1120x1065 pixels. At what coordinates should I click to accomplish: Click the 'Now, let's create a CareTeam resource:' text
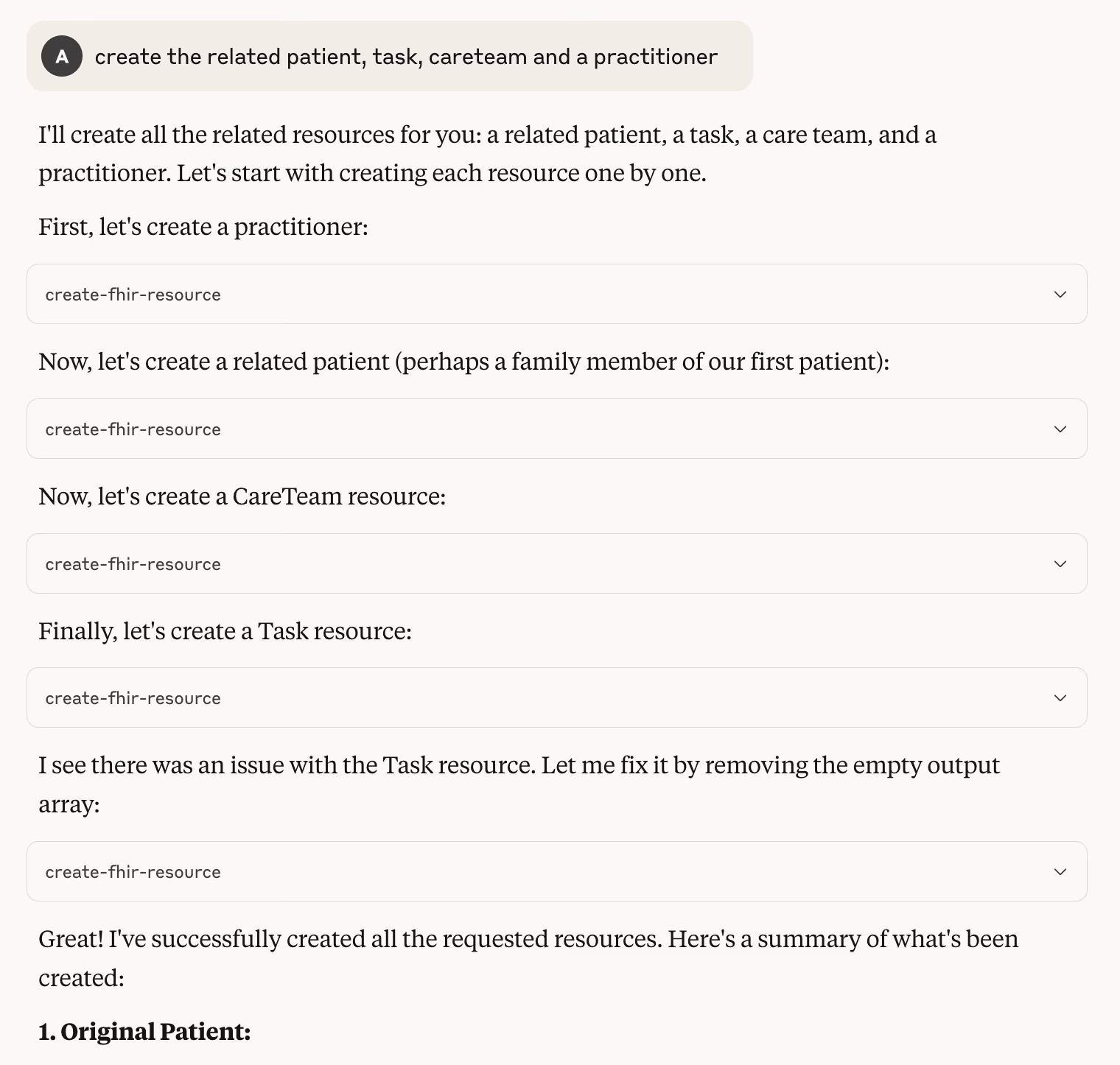[242, 496]
